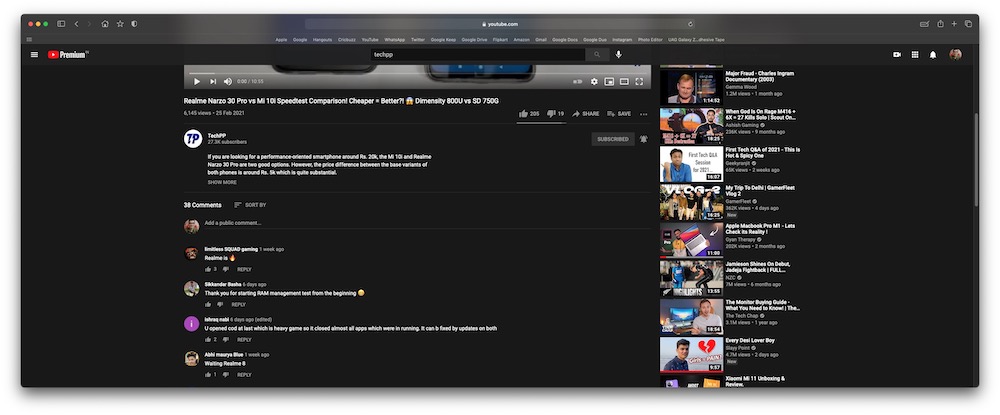
Task: Click the SUBSCRIBED button
Action: [x=613, y=139]
